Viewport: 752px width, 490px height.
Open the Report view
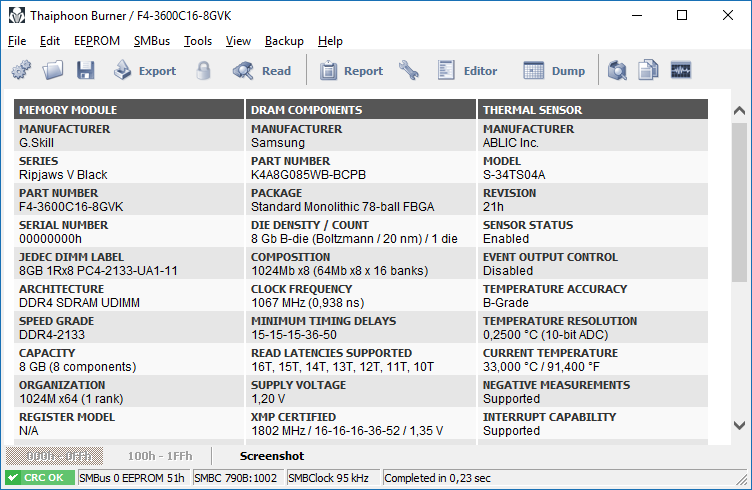352,71
